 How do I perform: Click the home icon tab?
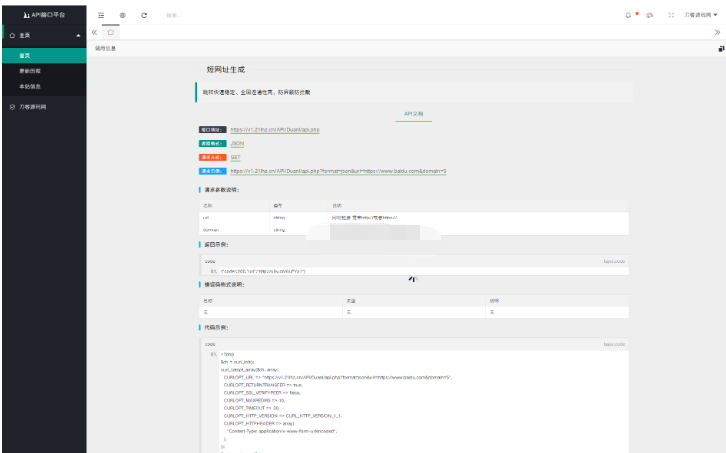111,32
